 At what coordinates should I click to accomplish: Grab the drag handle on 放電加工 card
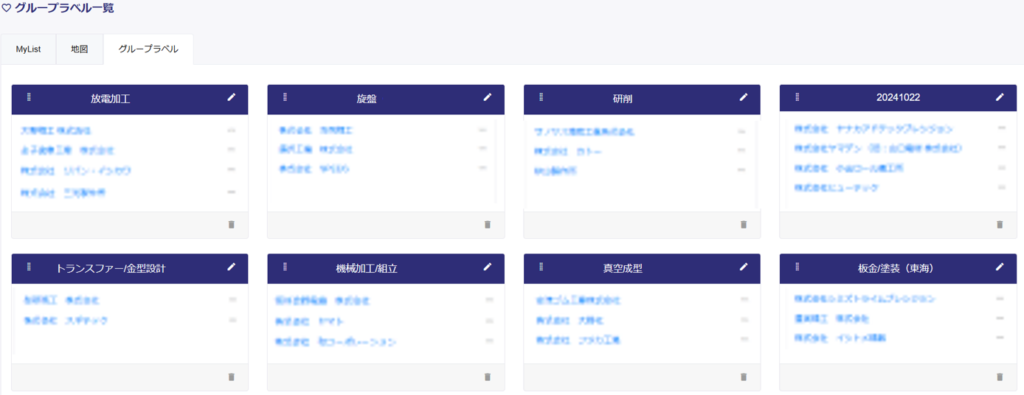(29, 97)
